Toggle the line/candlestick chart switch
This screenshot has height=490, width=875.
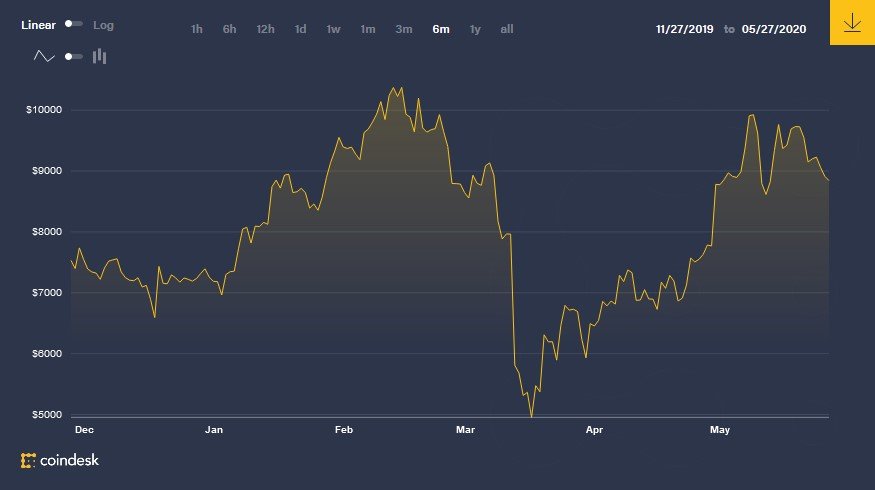(x=74, y=56)
